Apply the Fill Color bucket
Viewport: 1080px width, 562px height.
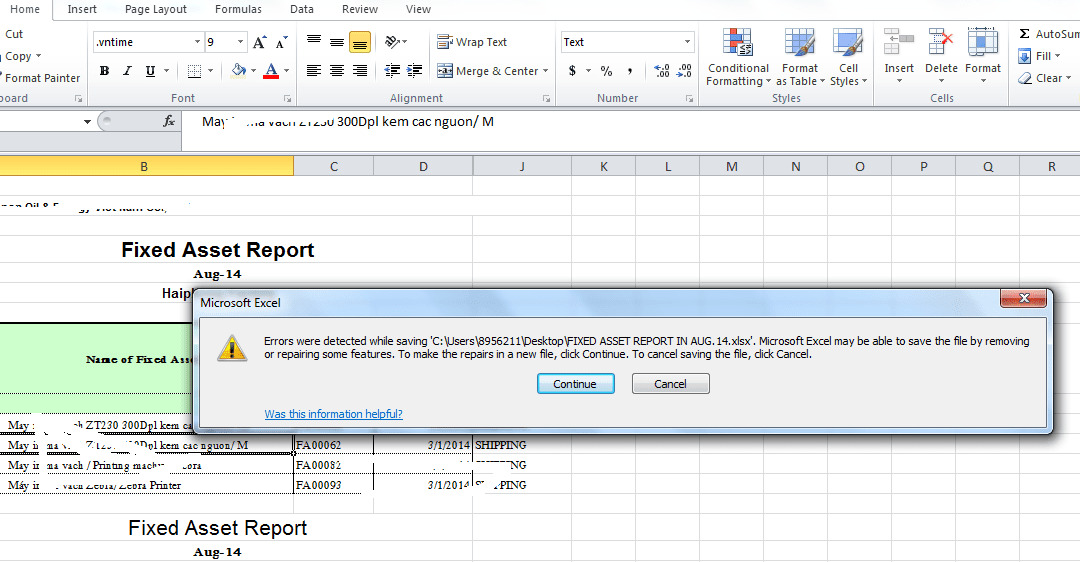[239, 71]
